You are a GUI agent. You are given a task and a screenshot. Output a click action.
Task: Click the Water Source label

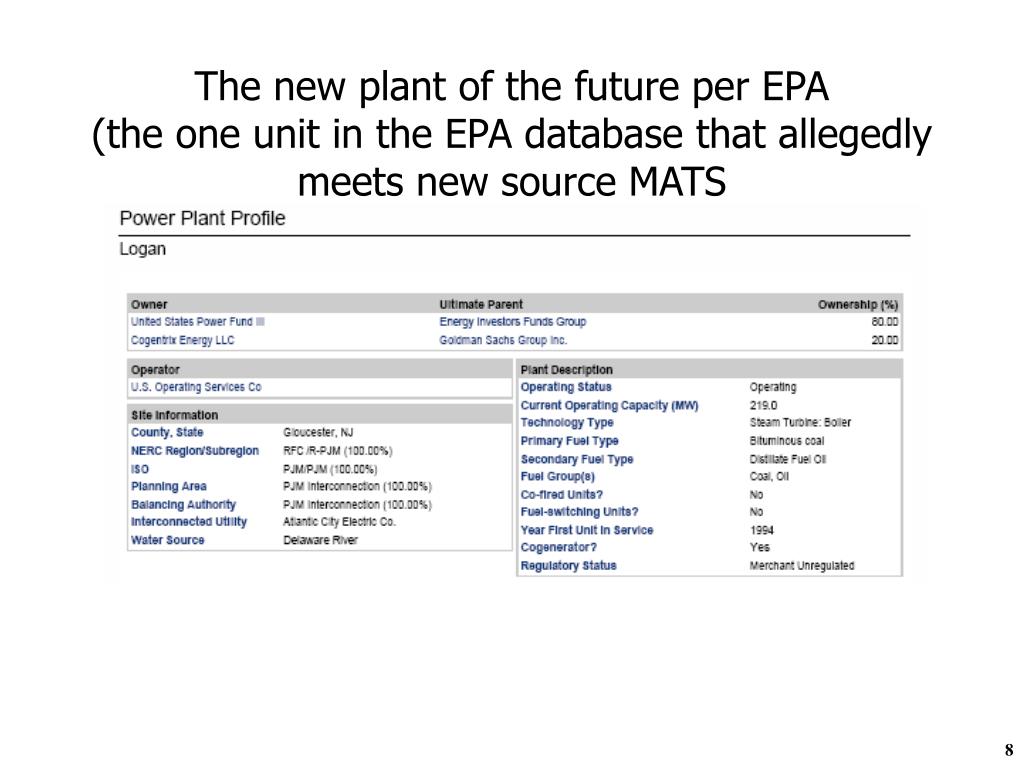tap(167, 539)
